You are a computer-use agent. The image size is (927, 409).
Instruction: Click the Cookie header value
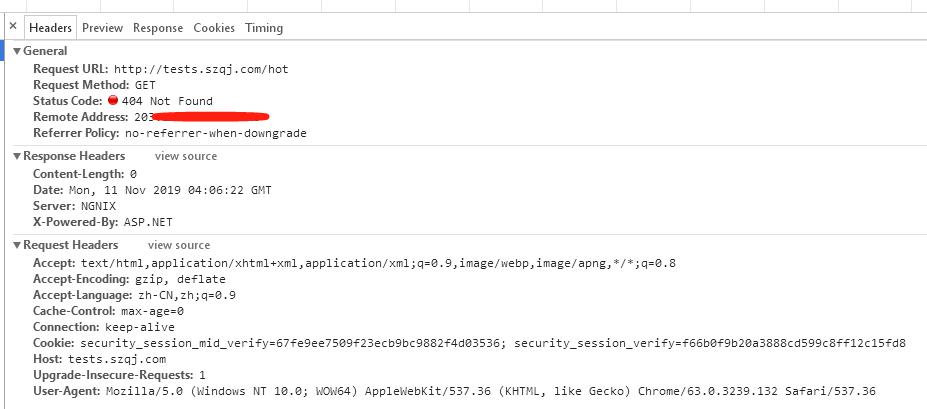click(493, 343)
